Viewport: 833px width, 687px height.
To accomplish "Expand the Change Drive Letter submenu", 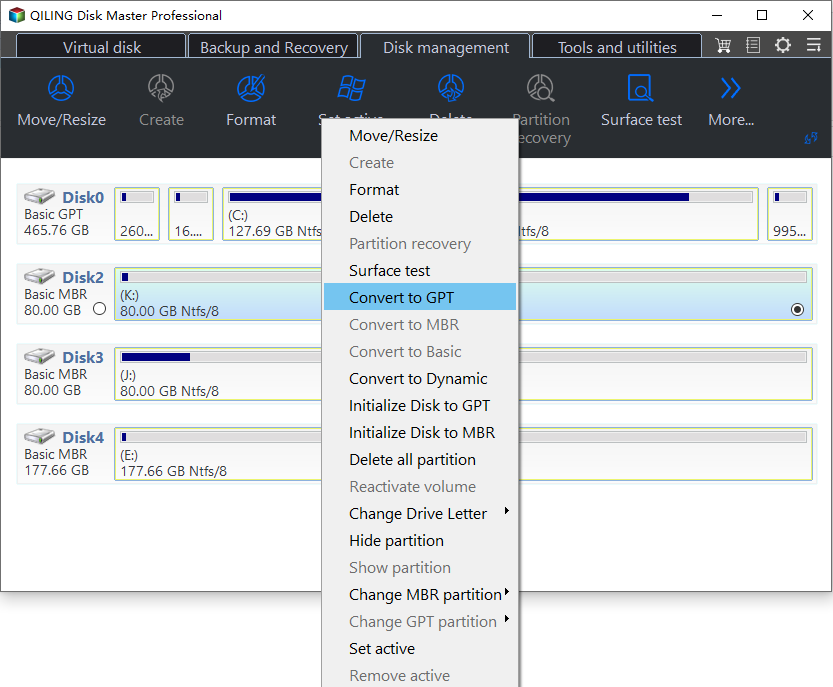I will (x=420, y=513).
